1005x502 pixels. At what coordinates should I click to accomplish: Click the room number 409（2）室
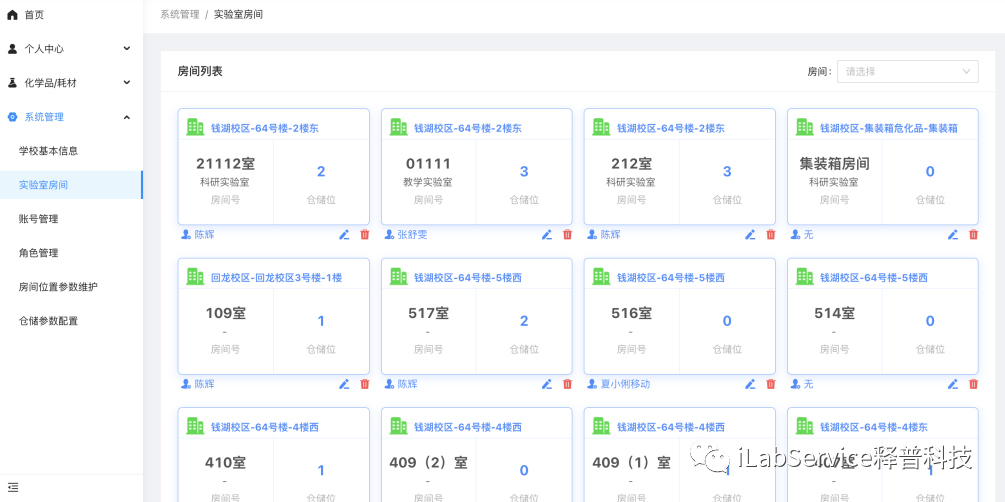(428, 462)
